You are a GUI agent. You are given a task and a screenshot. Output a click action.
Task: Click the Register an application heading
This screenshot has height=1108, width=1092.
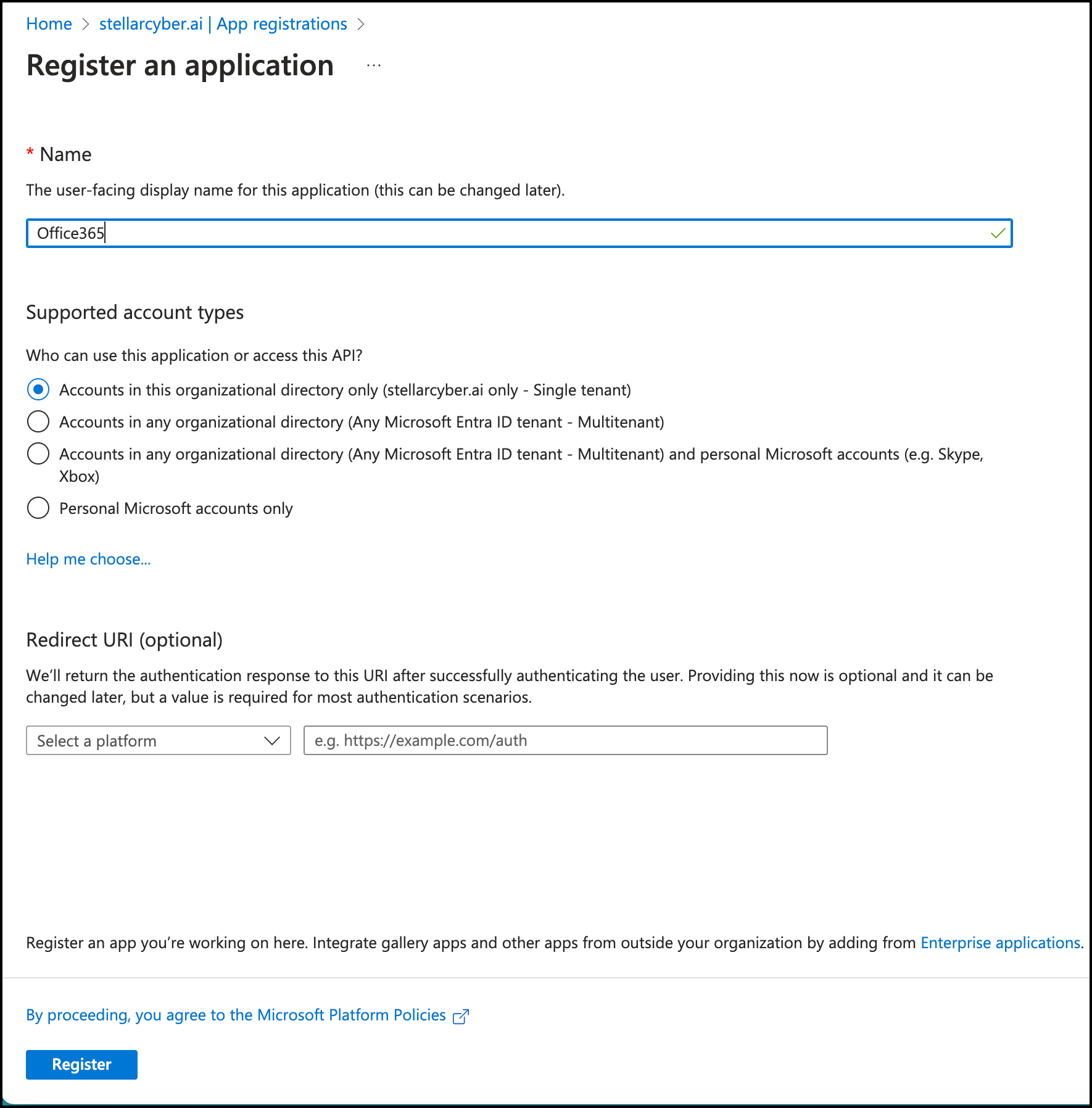click(x=180, y=65)
